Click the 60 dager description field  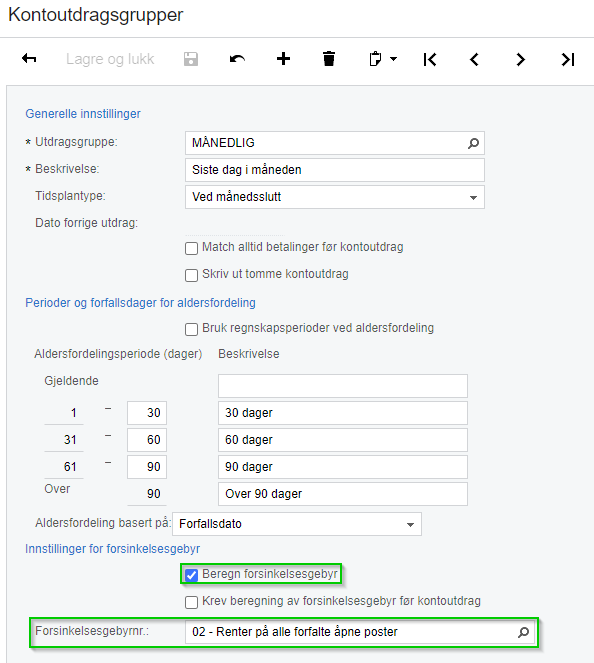pyautogui.click(x=343, y=440)
